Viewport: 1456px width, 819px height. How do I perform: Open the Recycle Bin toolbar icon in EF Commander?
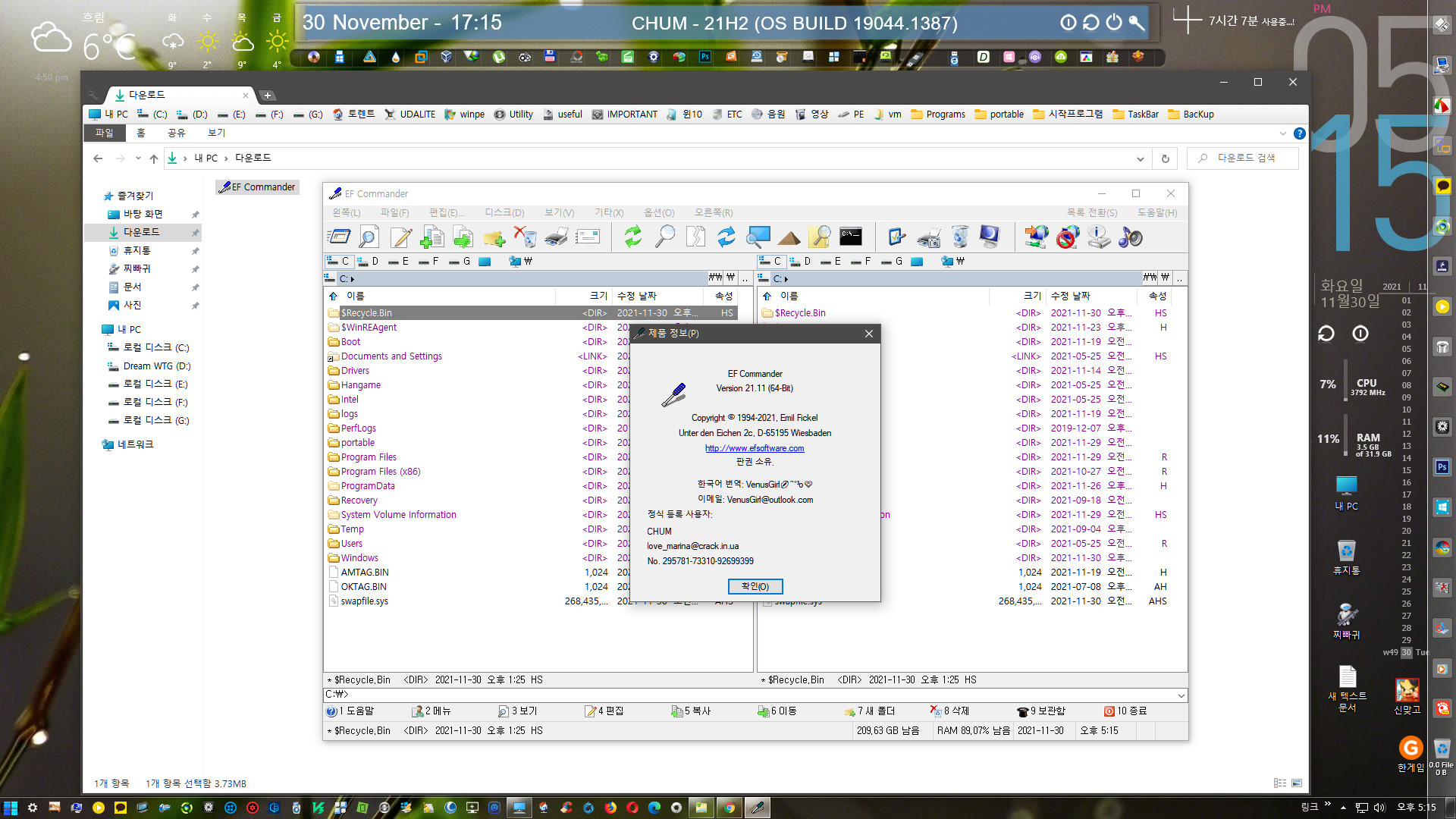959,237
